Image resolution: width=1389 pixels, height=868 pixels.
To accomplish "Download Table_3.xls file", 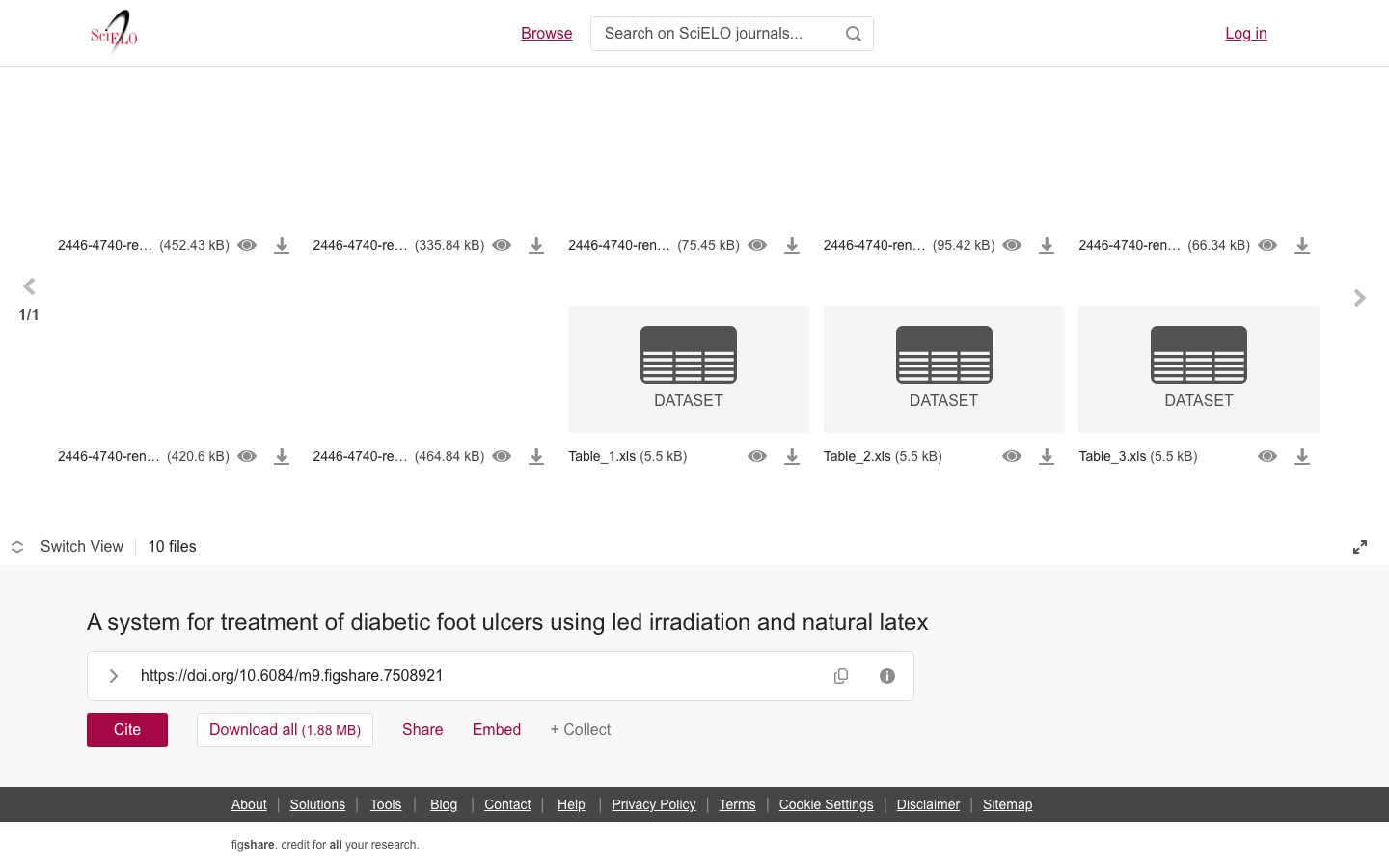I will point(1302,456).
